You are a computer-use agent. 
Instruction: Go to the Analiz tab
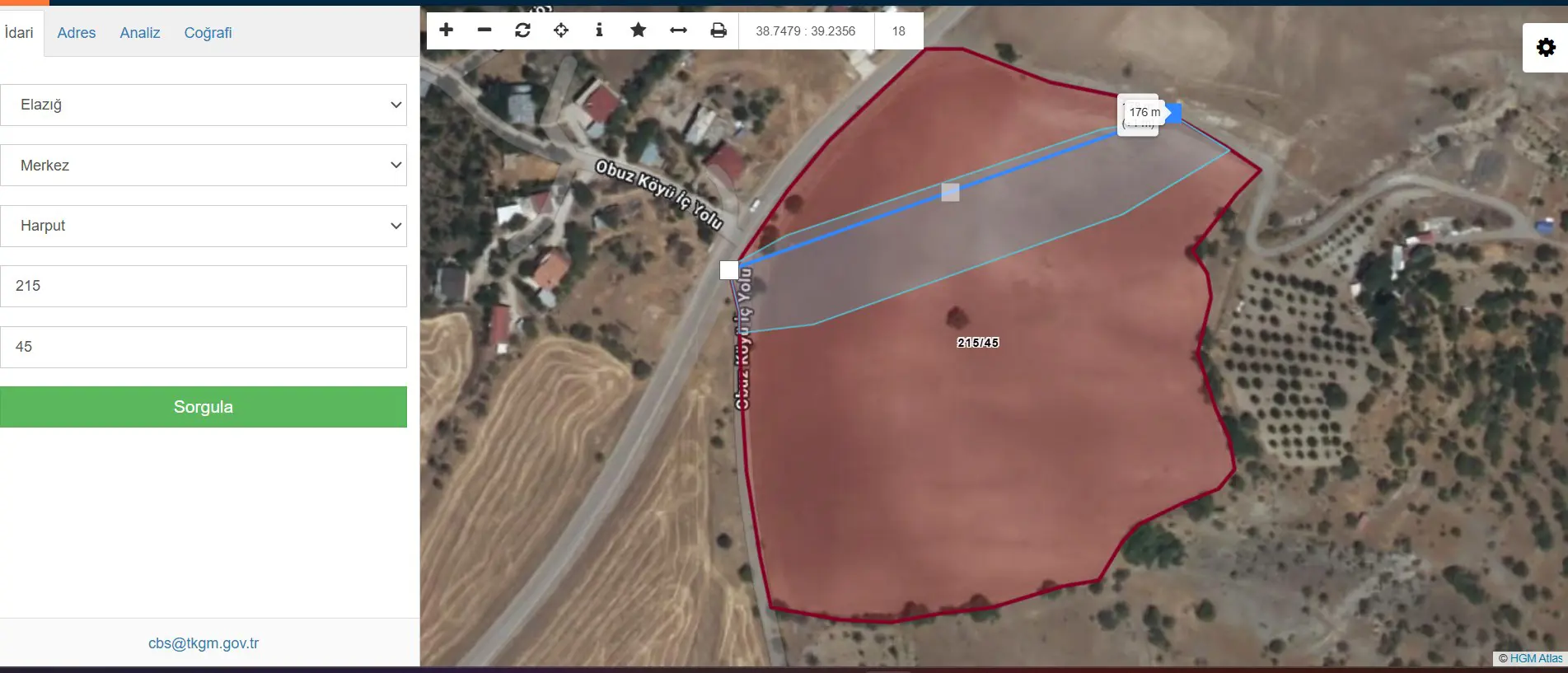click(140, 33)
